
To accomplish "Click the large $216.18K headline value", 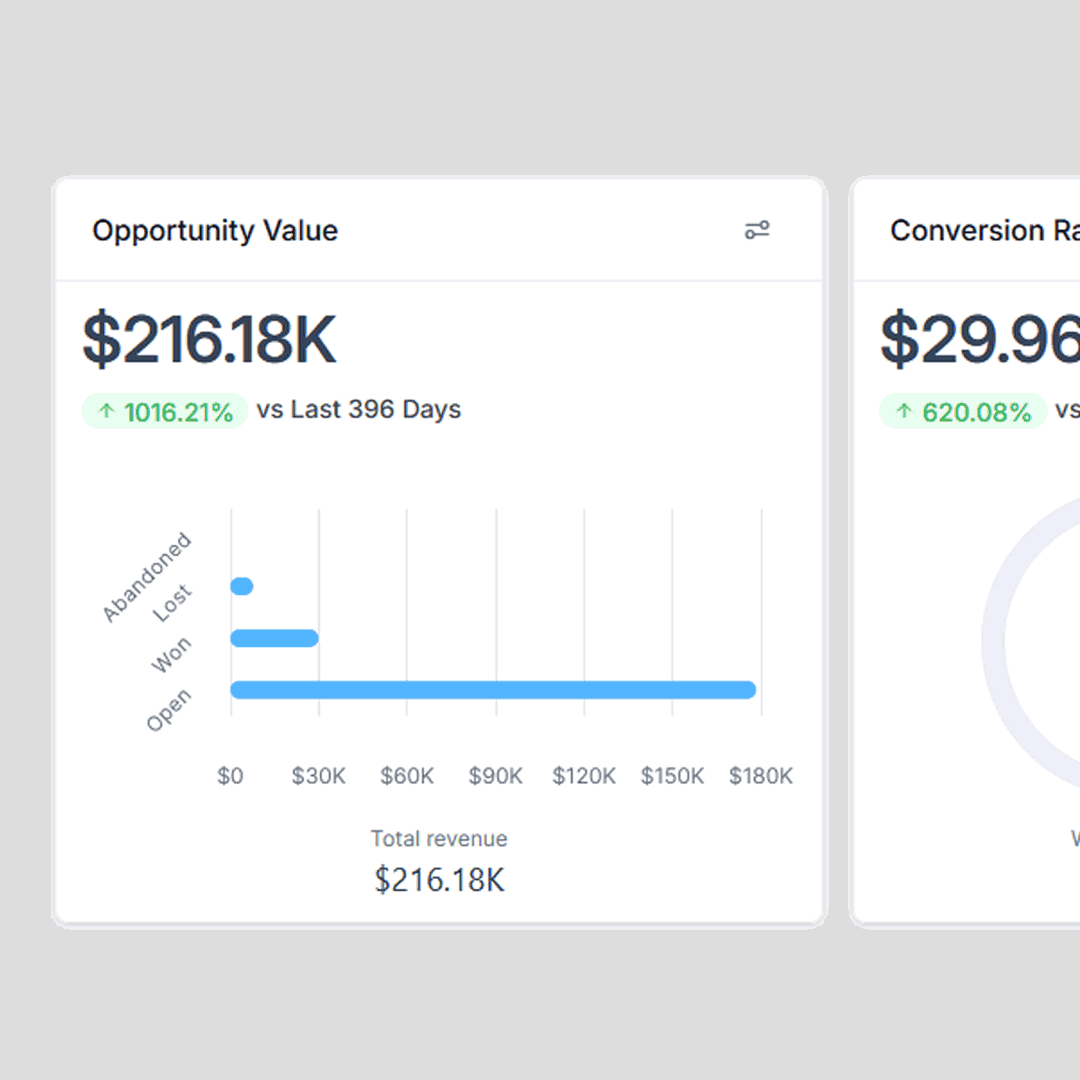I will (x=209, y=340).
